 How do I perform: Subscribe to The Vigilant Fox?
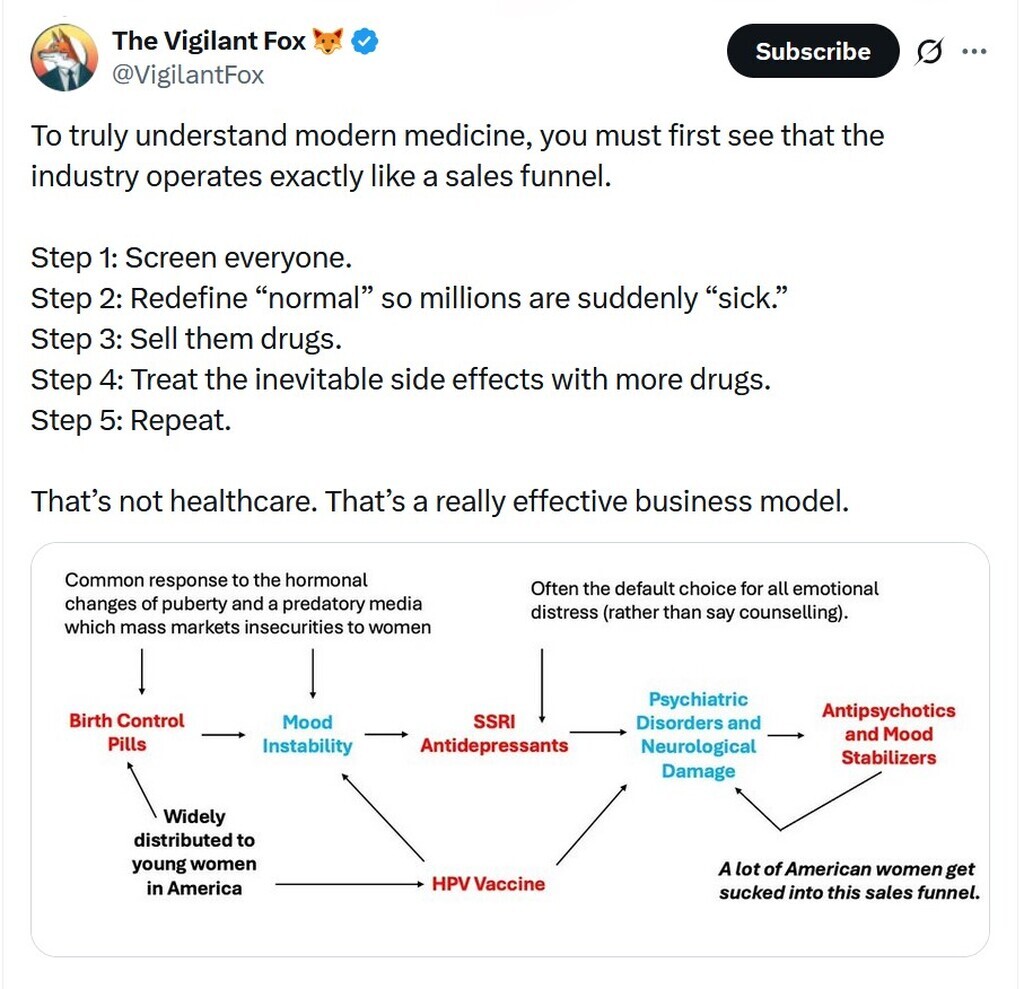click(x=812, y=51)
